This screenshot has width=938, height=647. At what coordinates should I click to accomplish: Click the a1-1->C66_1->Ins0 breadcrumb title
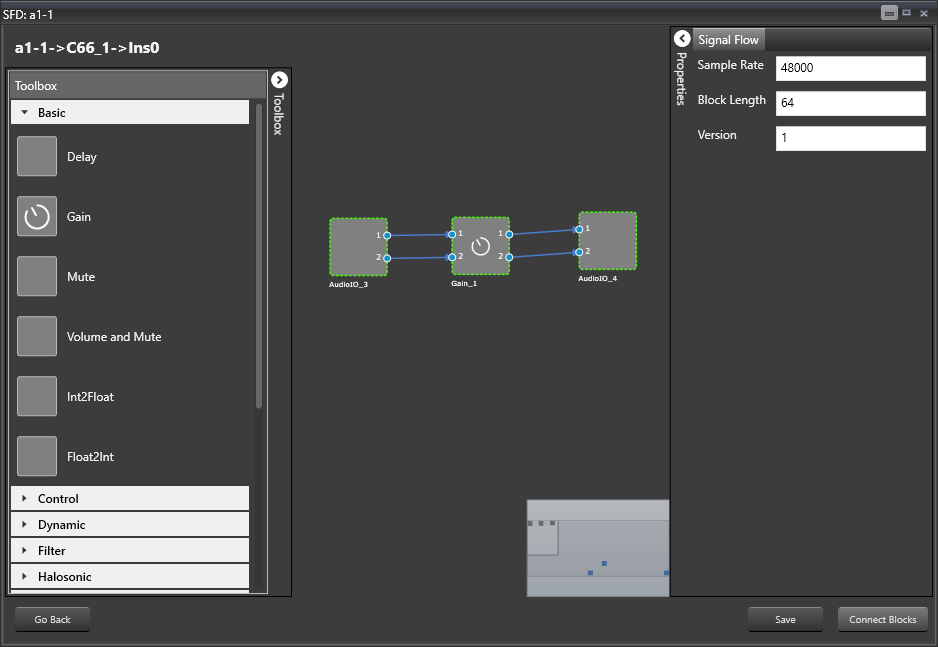point(87,48)
